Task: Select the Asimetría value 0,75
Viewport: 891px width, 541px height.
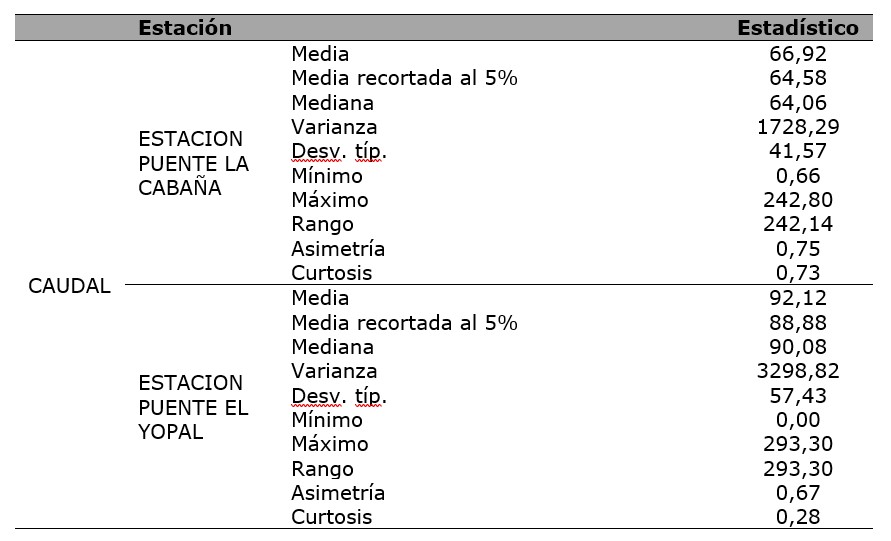Action: click(x=798, y=249)
